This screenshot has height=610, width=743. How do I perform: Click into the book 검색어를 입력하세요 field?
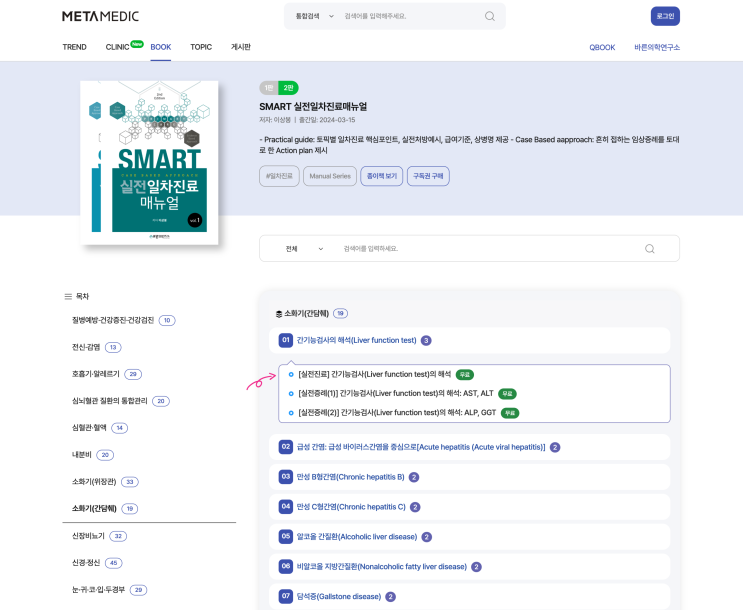pos(488,249)
